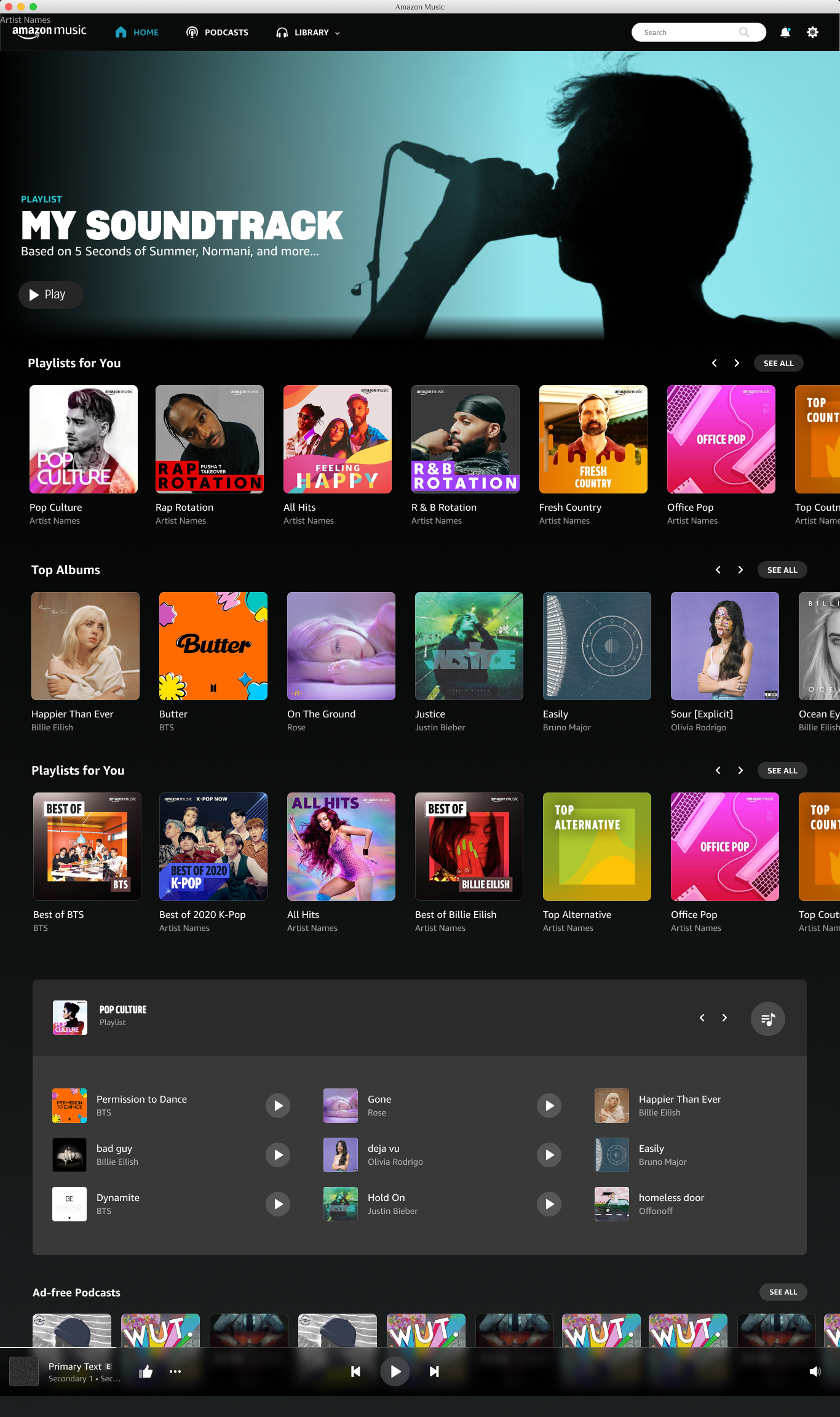This screenshot has width=840, height=1417.
Task: Show next Top Albums
Action: coord(740,570)
